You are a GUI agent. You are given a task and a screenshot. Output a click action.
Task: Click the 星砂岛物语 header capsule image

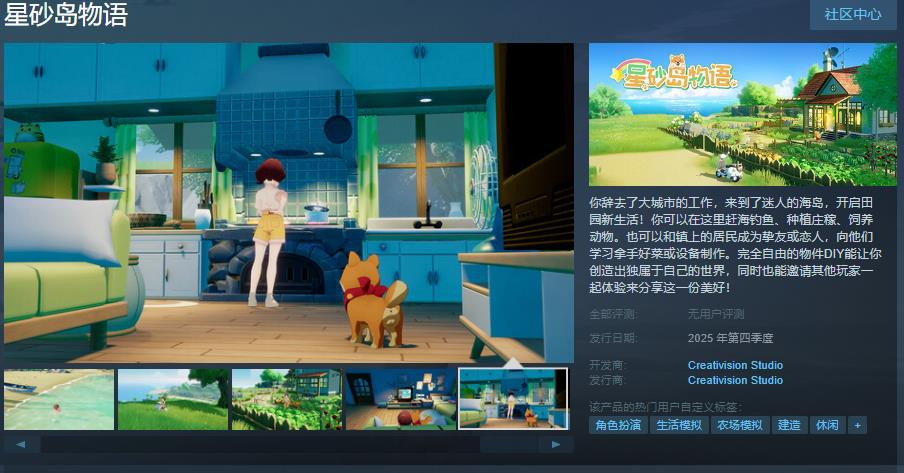(742, 114)
